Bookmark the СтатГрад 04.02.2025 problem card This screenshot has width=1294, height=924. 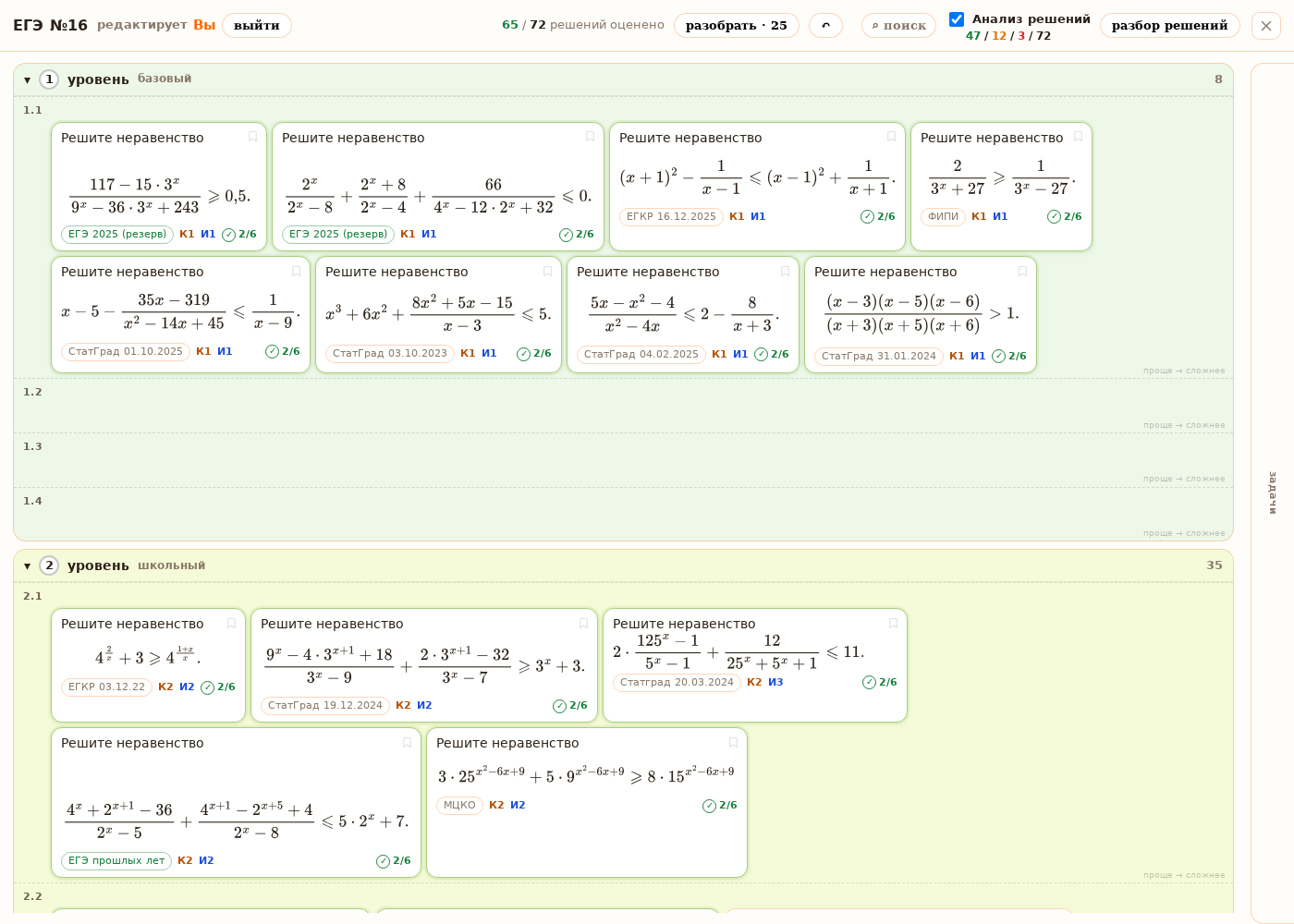[x=785, y=271]
